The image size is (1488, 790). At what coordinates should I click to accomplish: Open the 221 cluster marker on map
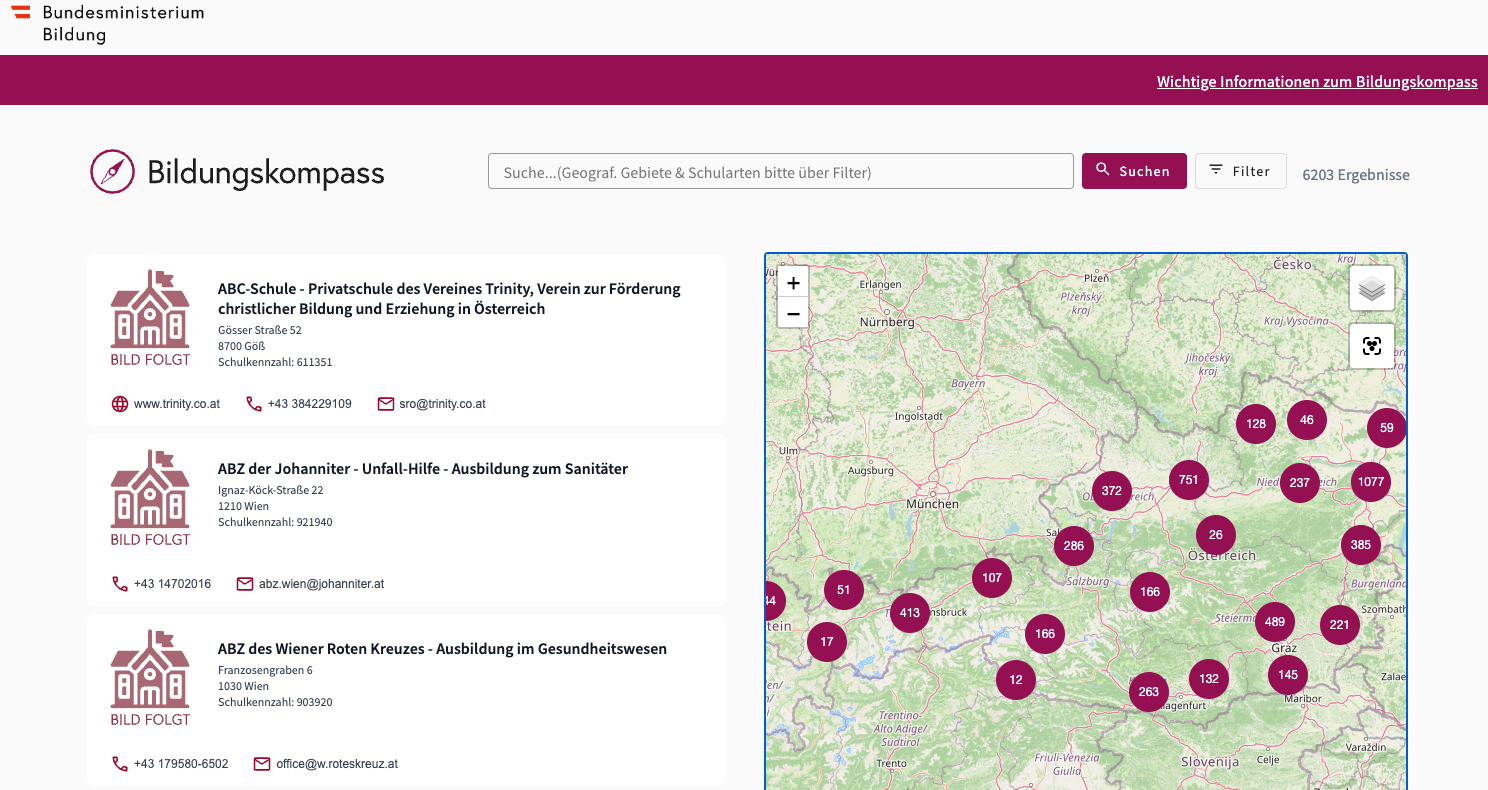(x=1339, y=625)
